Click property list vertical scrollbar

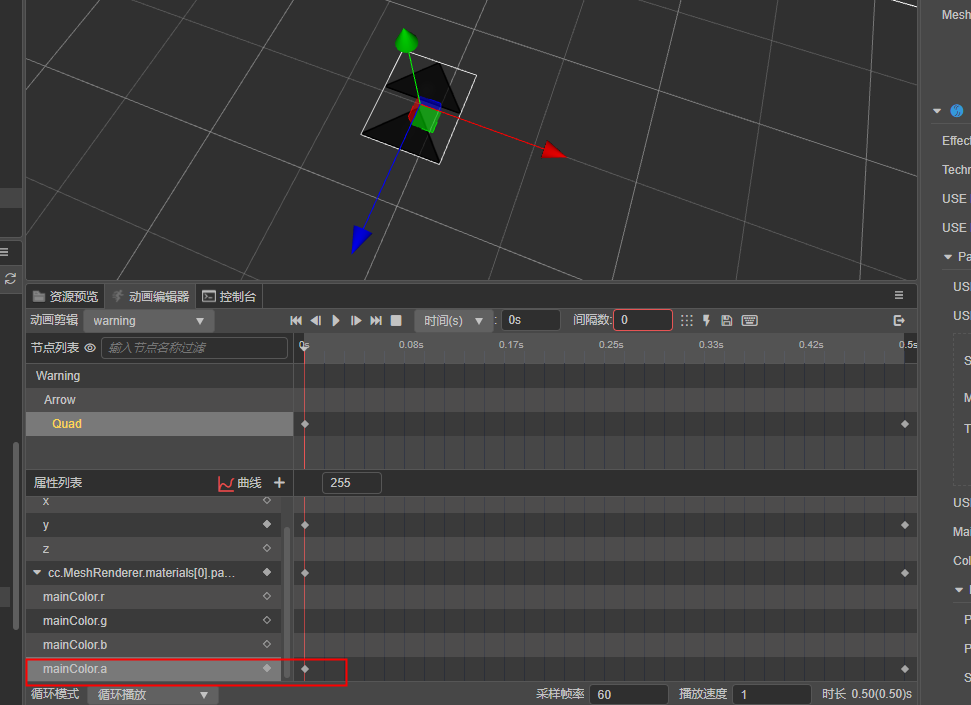287,601
